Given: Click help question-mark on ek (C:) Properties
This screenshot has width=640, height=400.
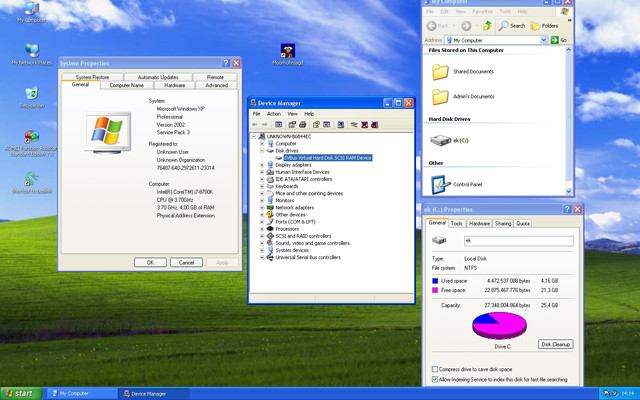Looking at the screenshot, I should pos(567,209).
